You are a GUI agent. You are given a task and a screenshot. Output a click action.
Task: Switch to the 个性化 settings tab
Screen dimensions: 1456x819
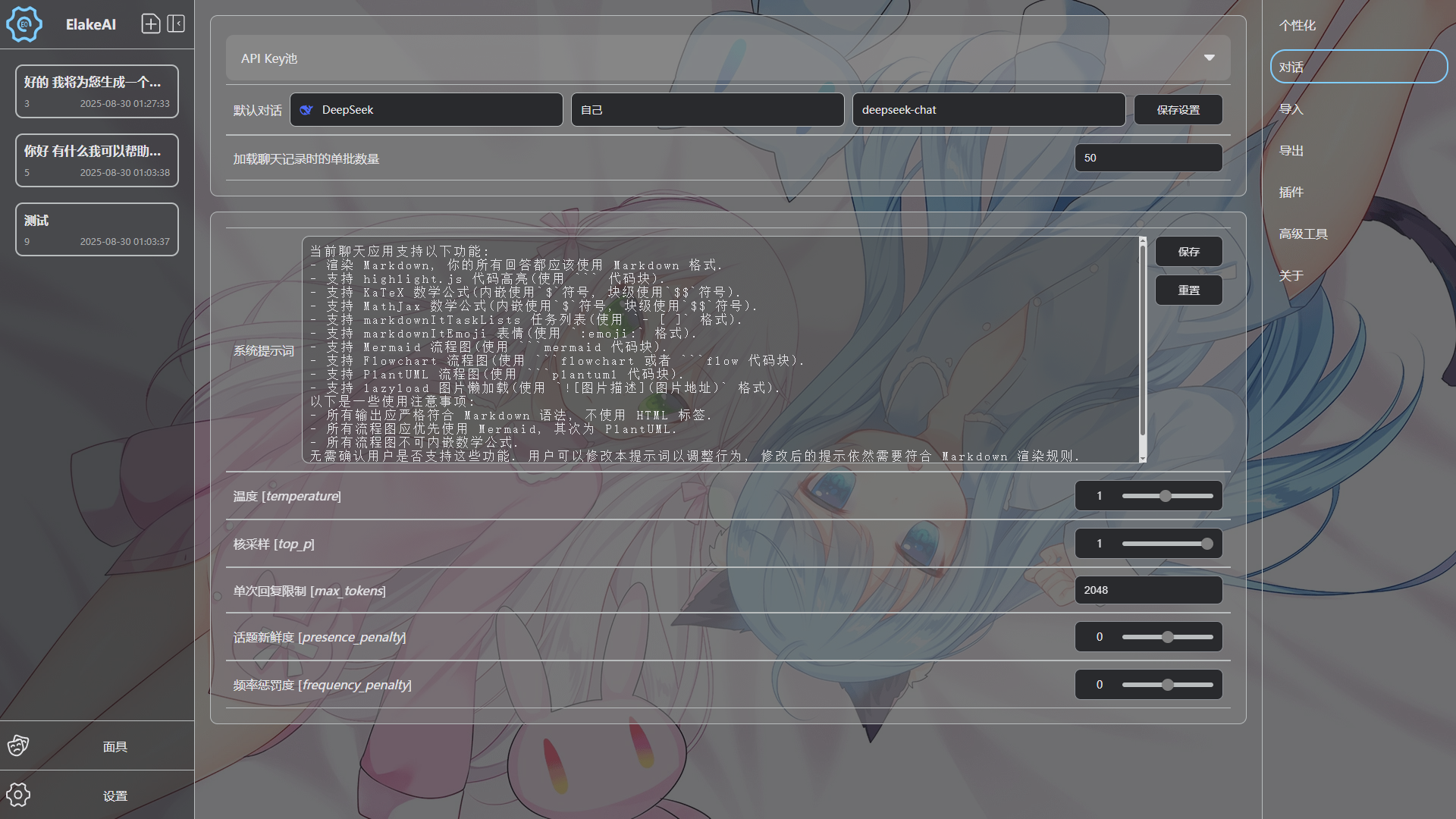[x=1297, y=26]
